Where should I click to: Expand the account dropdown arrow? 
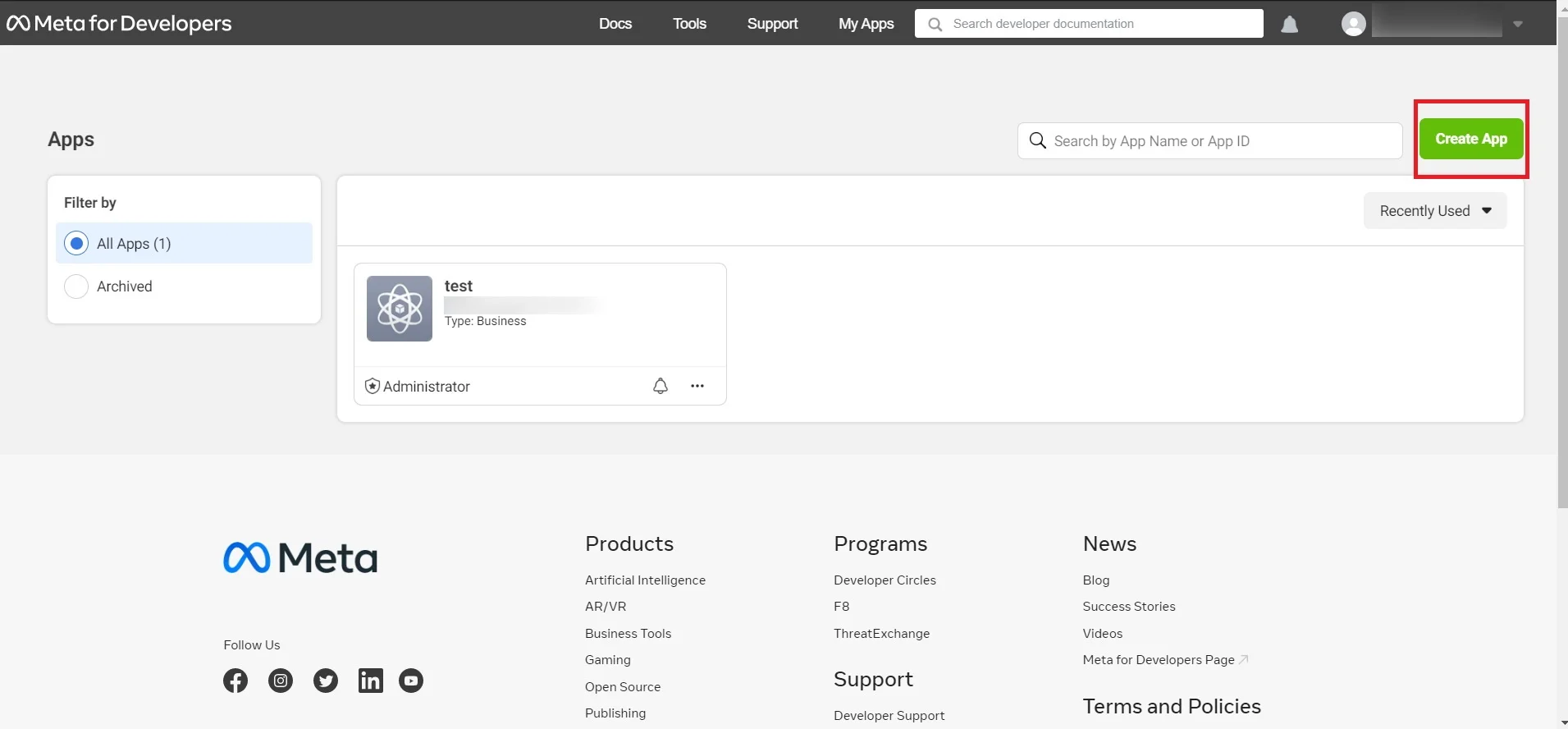[1518, 25]
